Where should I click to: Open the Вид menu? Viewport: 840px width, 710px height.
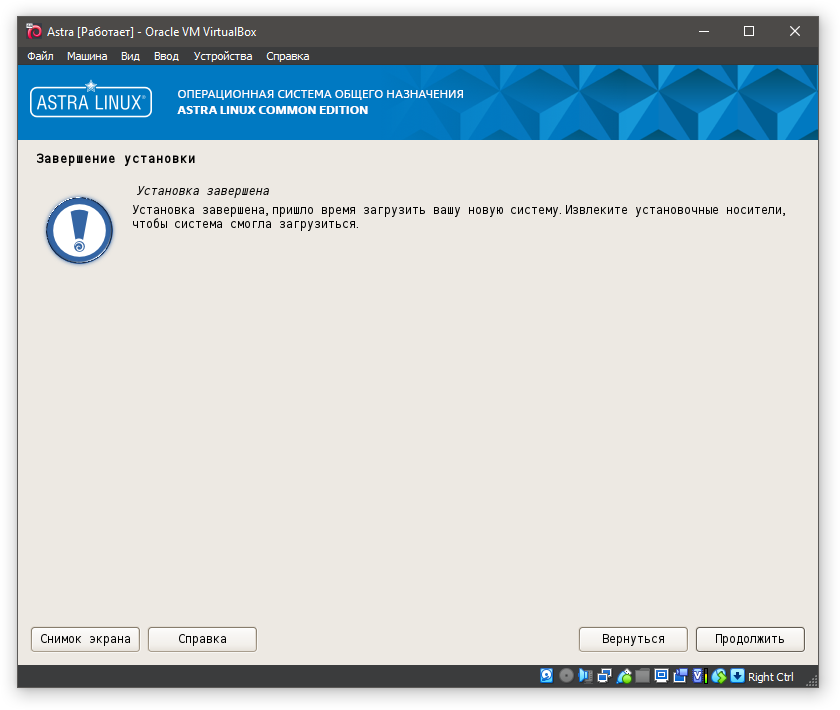[x=130, y=56]
